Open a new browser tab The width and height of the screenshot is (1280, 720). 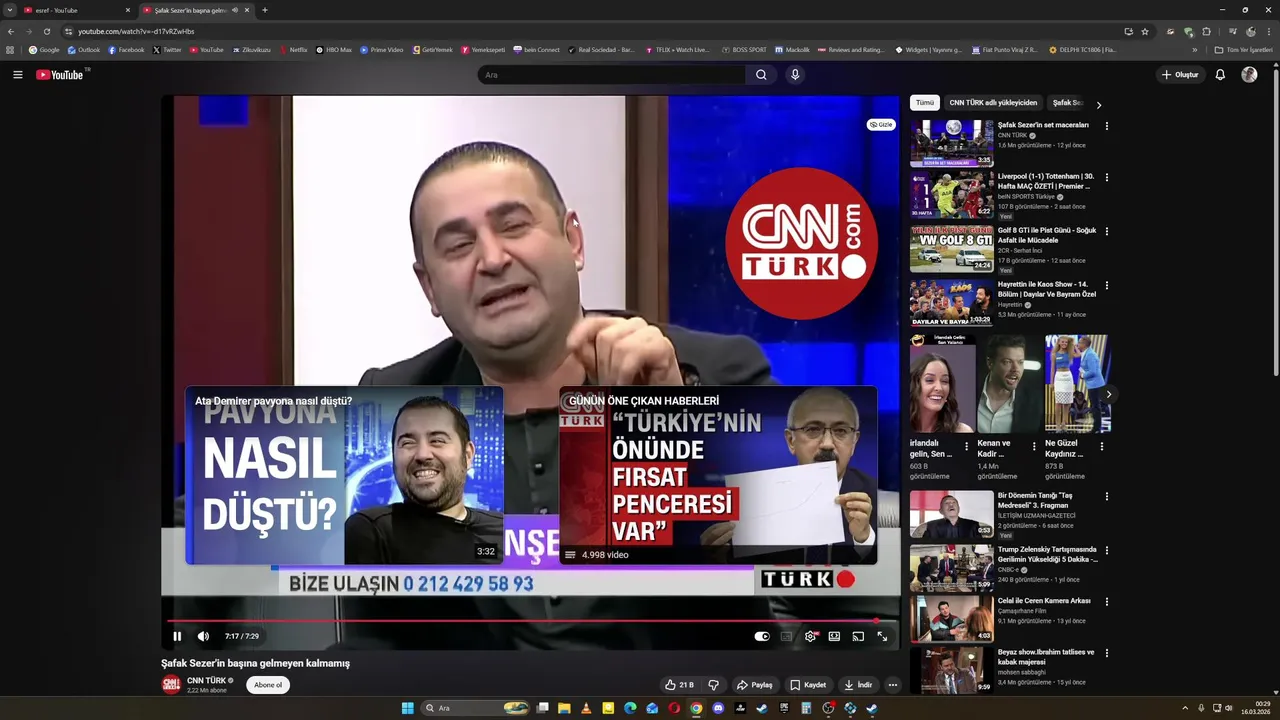point(264,10)
